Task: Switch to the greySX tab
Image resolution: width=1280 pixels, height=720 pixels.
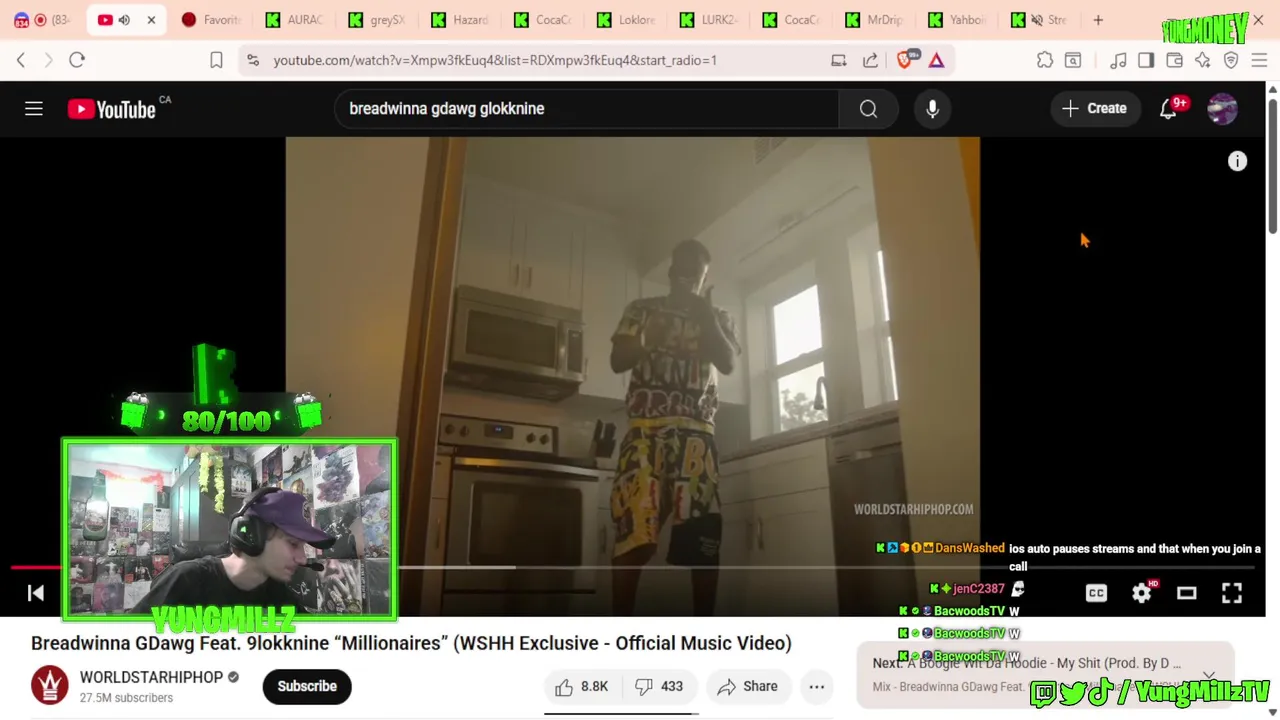Action: [378, 20]
